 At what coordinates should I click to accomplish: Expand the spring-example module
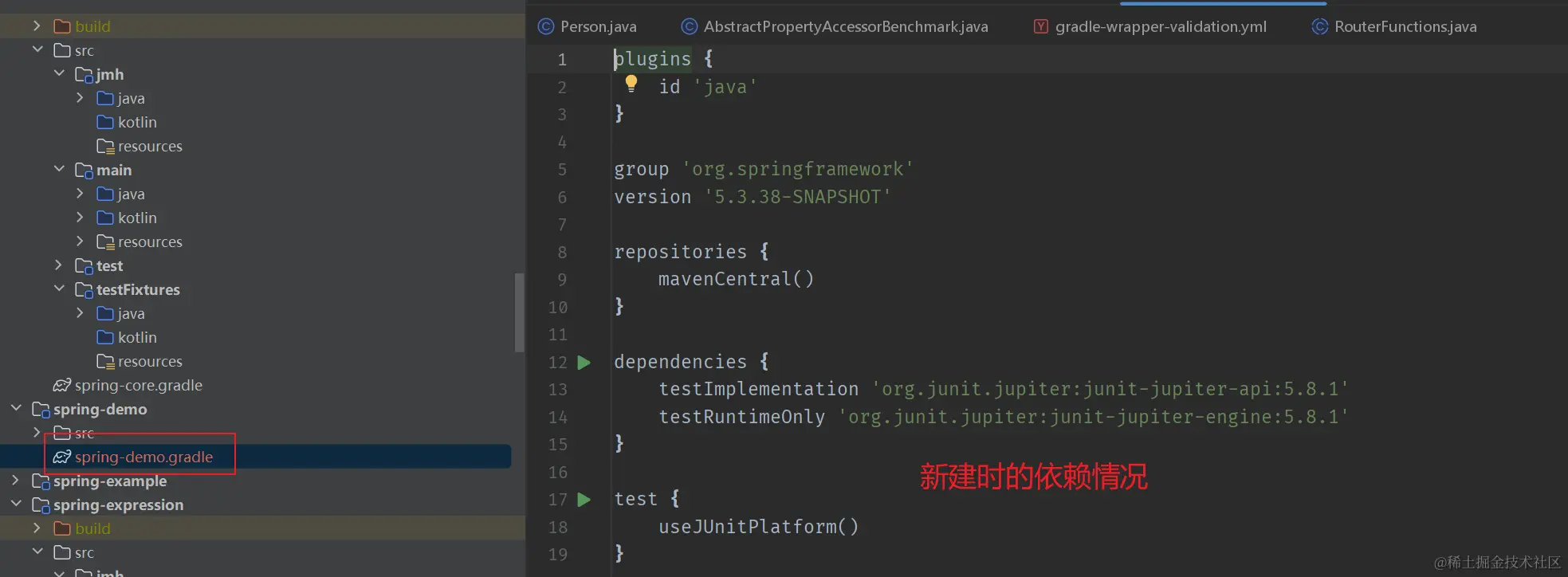tap(15, 481)
